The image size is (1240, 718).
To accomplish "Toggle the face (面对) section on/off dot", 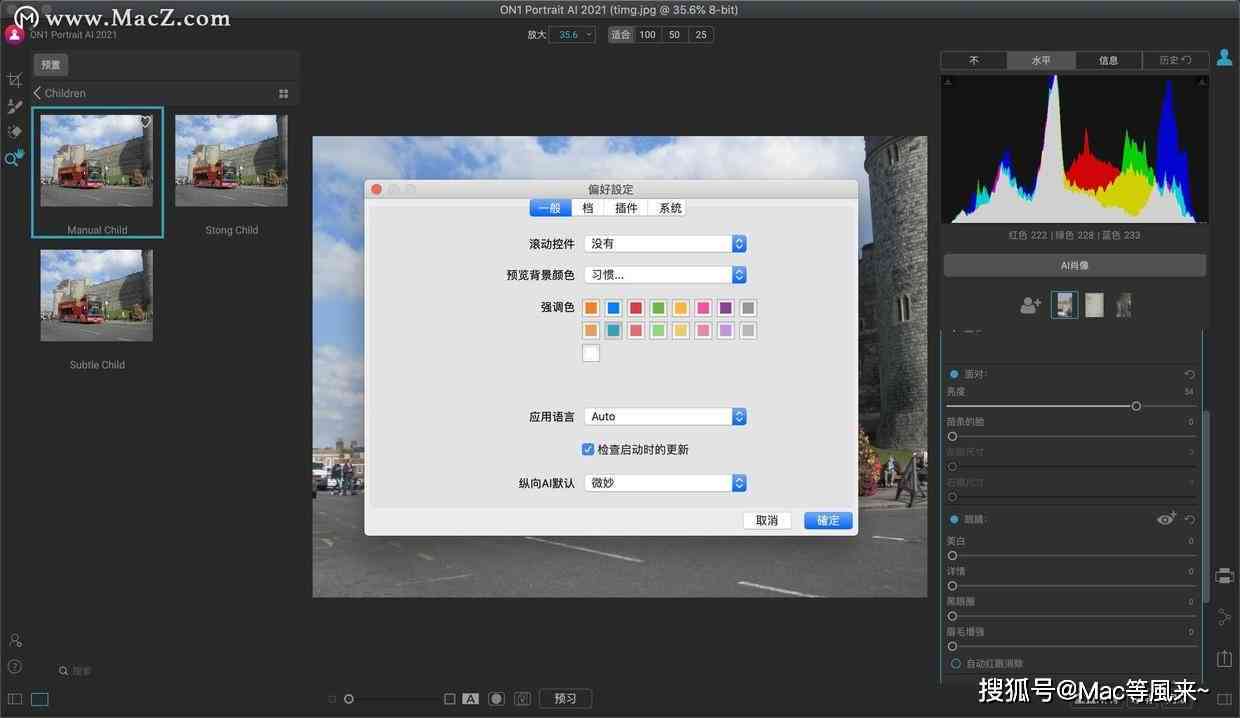I will point(954,374).
